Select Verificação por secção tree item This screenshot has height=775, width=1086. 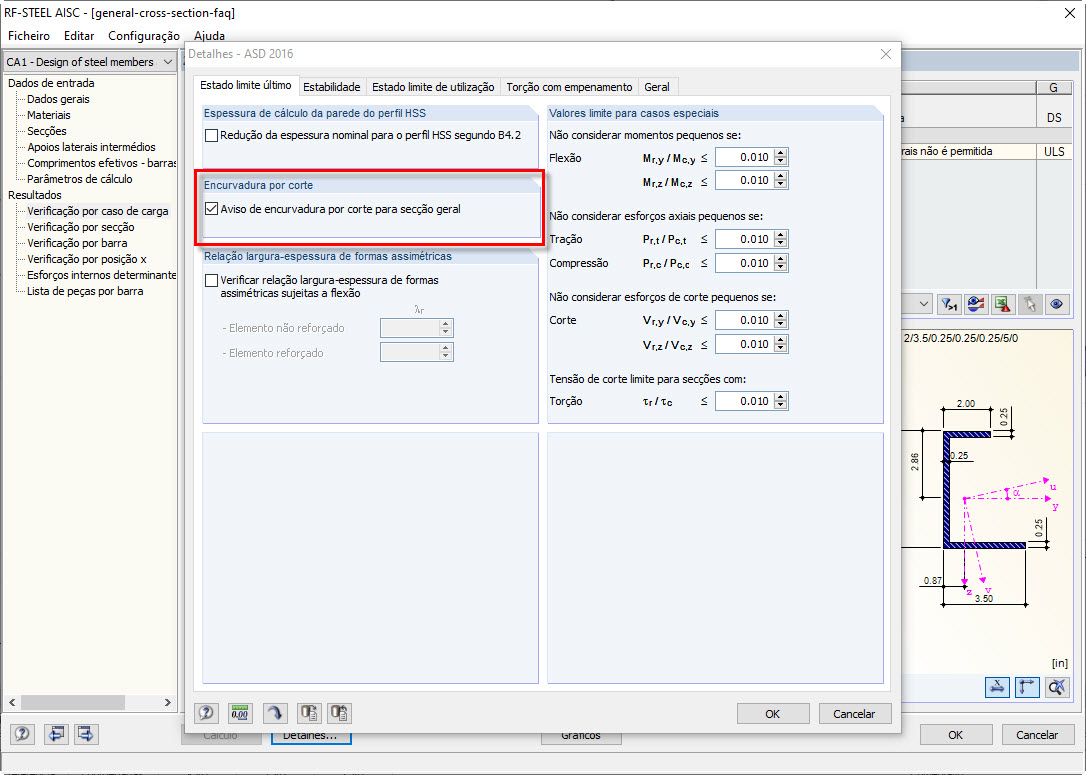coord(80,227)
